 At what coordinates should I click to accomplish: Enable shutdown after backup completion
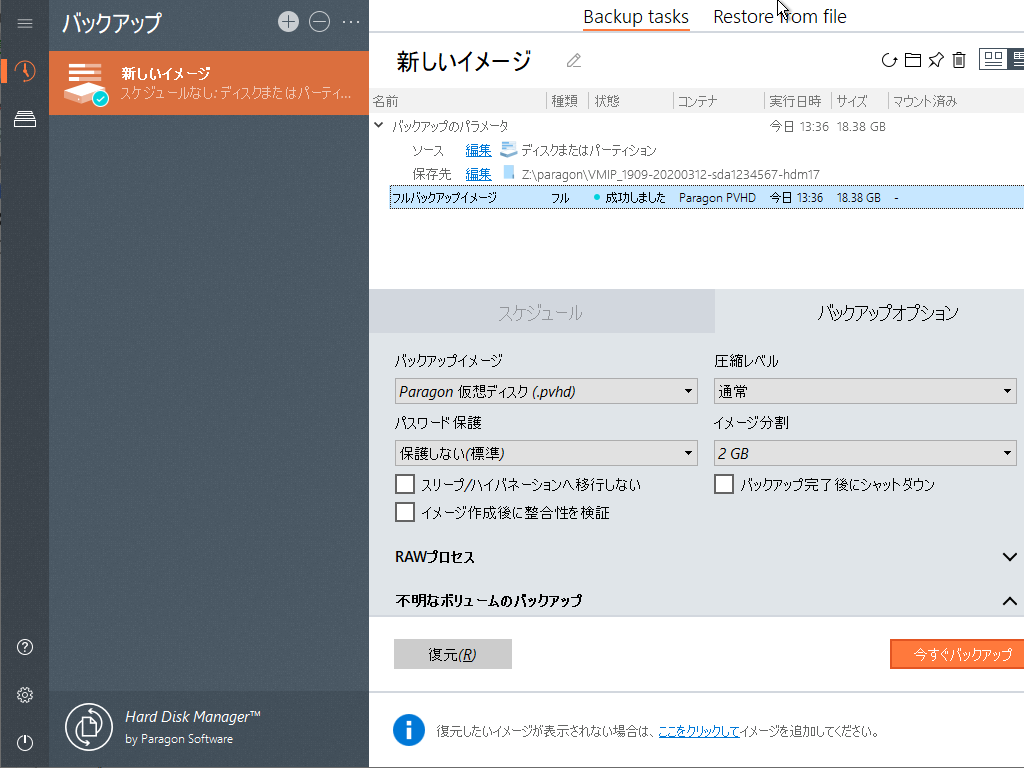click(x=724, y=483)
